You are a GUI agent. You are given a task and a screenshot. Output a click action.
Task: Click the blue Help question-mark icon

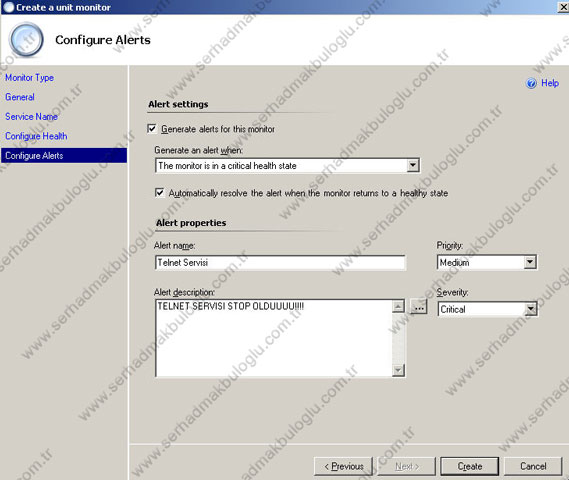[x=531, y=83]
